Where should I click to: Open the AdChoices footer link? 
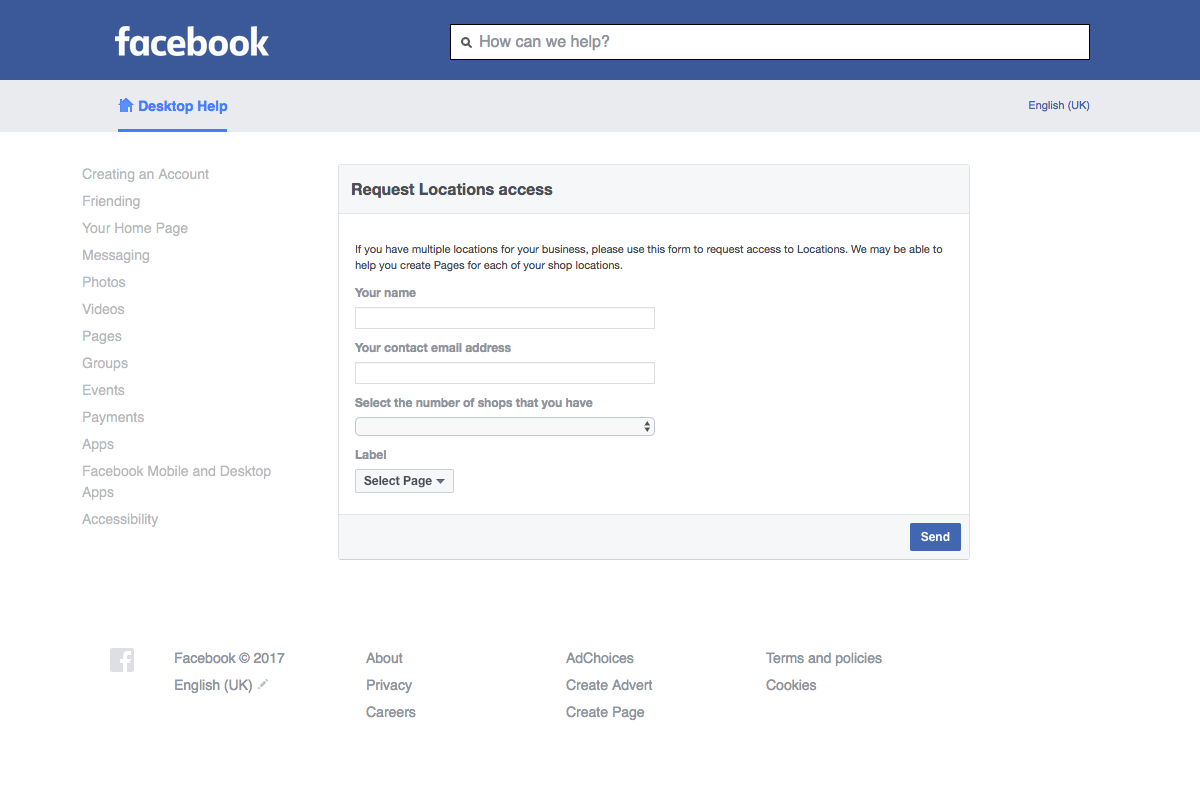click(x=600, y=658)
